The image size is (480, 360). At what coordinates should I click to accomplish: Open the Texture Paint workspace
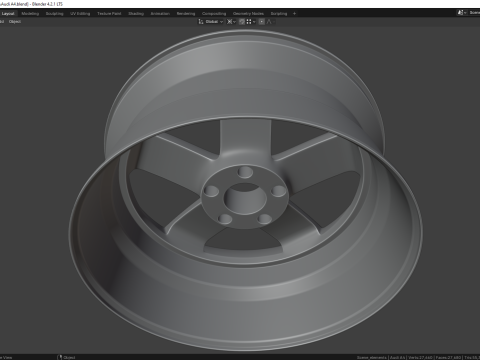point(109,14)
